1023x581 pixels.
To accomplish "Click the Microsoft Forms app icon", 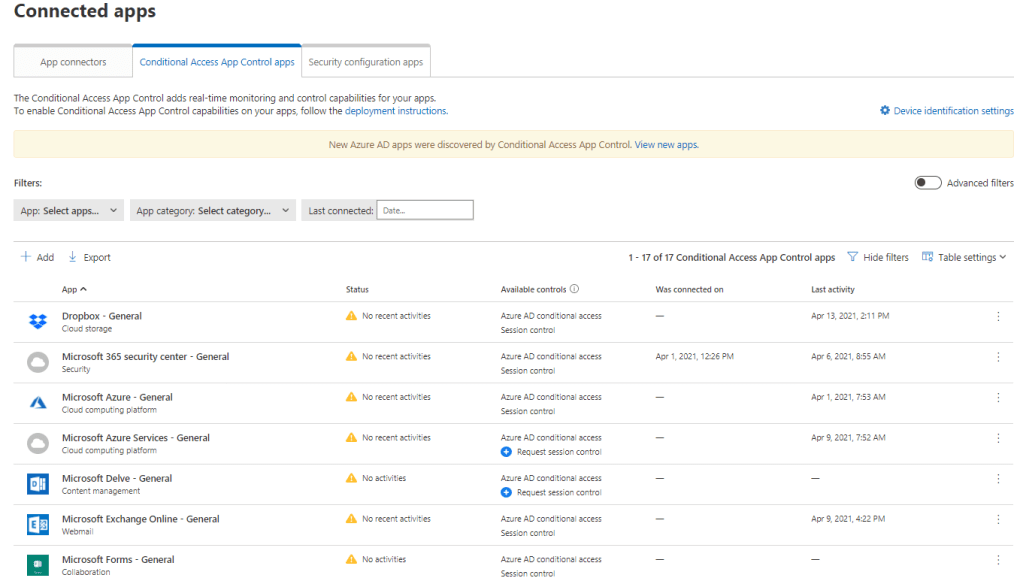I will tap(38, 565).
